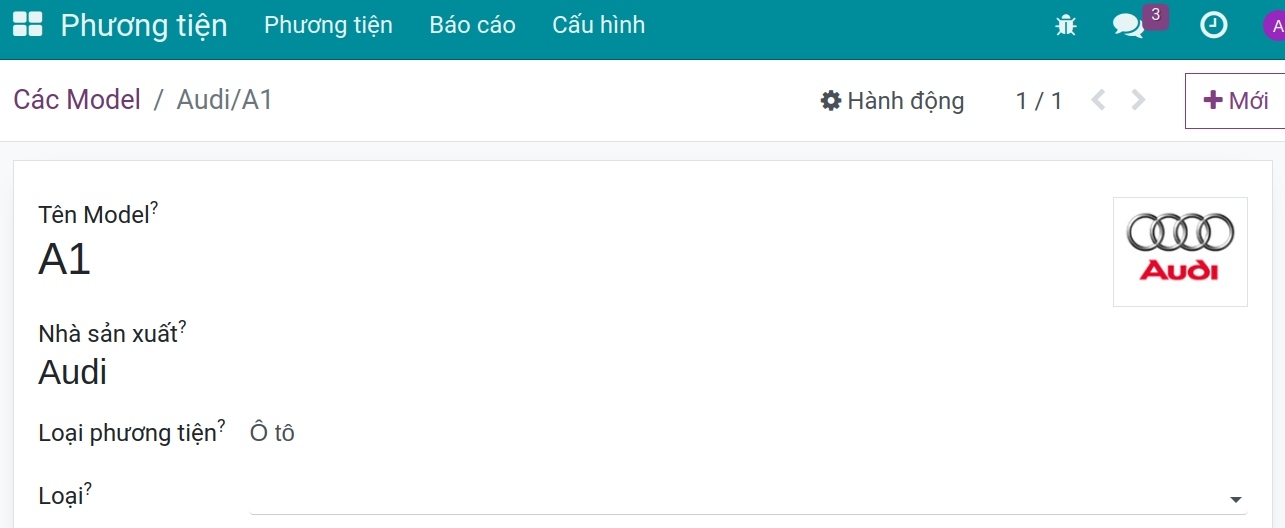Open the activities clock icon
The width and height of the screenshot is (1285, 528).
click(1213, 26)
